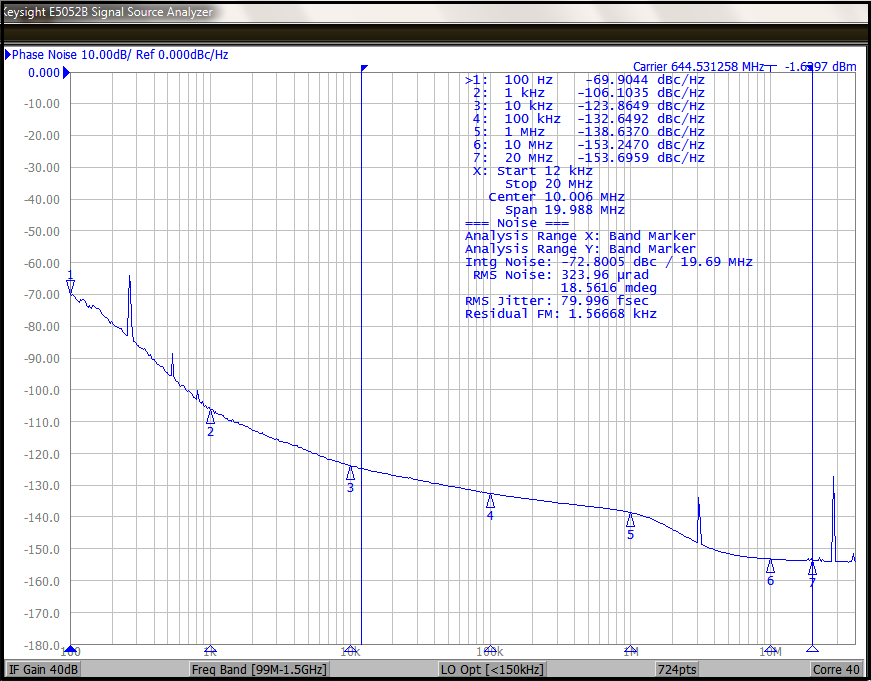Select the LO Opt [<150kHz] status field
871x681 pixels.
[x=492, y=669]
